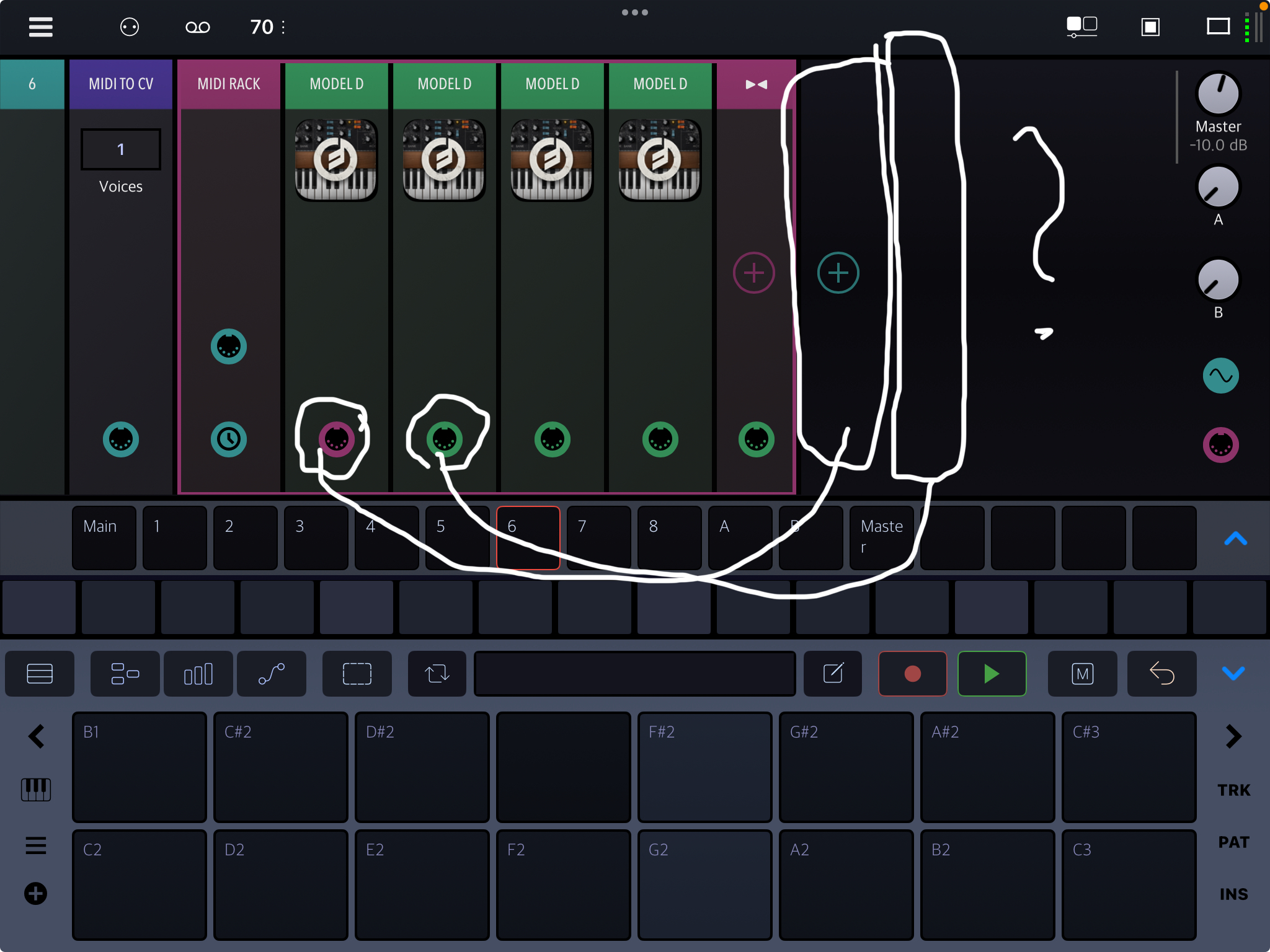Tap the tape recorder icon
The image size is (1270, 952).
click(x=198, y=27)
